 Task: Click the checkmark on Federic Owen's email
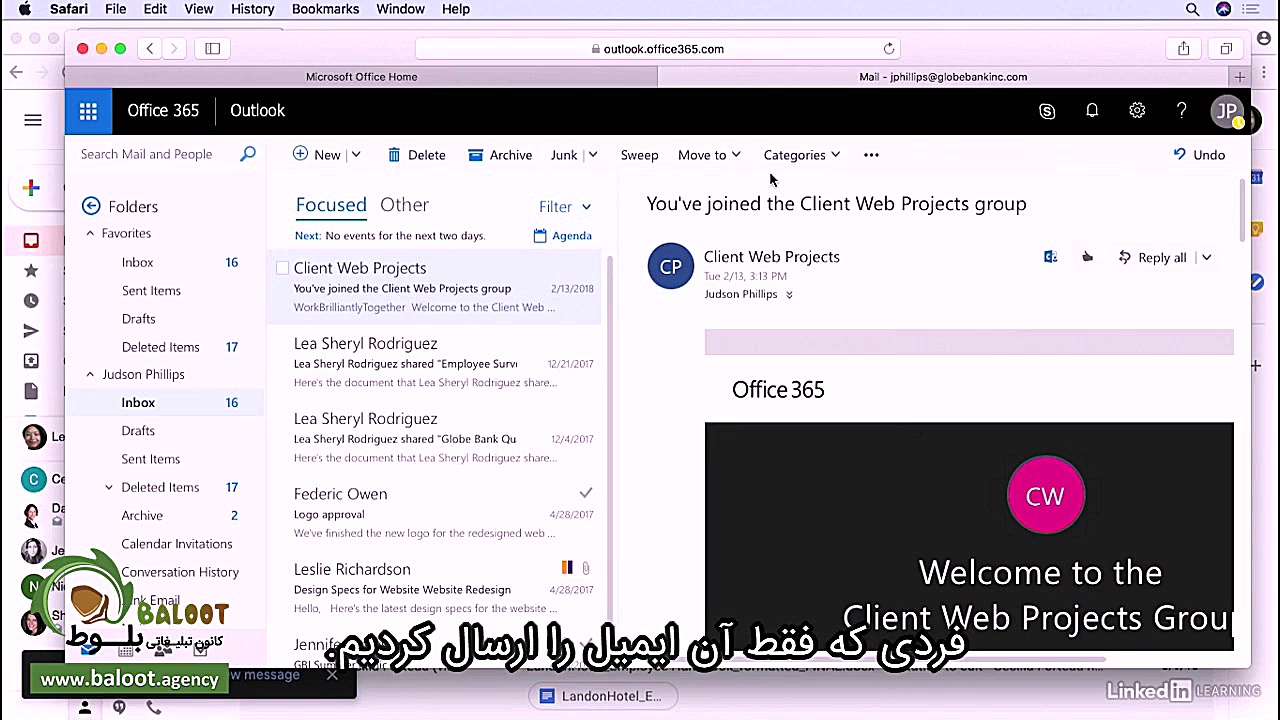(x=586, y=493)
